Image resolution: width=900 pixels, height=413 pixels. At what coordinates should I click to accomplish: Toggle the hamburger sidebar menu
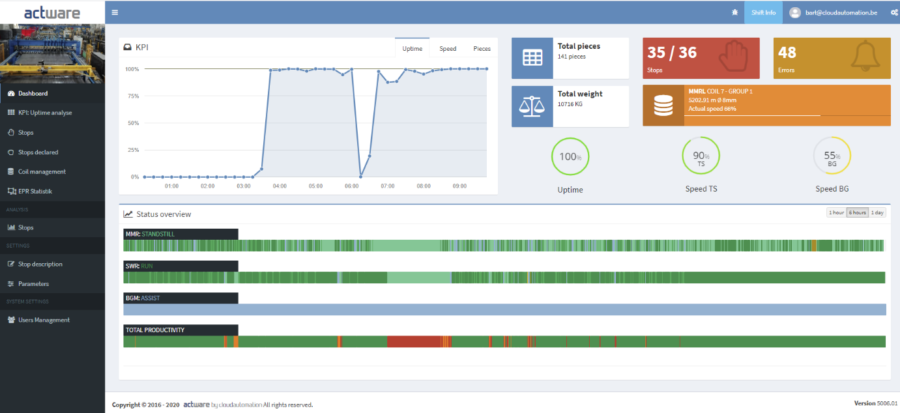tap(115, 12)
